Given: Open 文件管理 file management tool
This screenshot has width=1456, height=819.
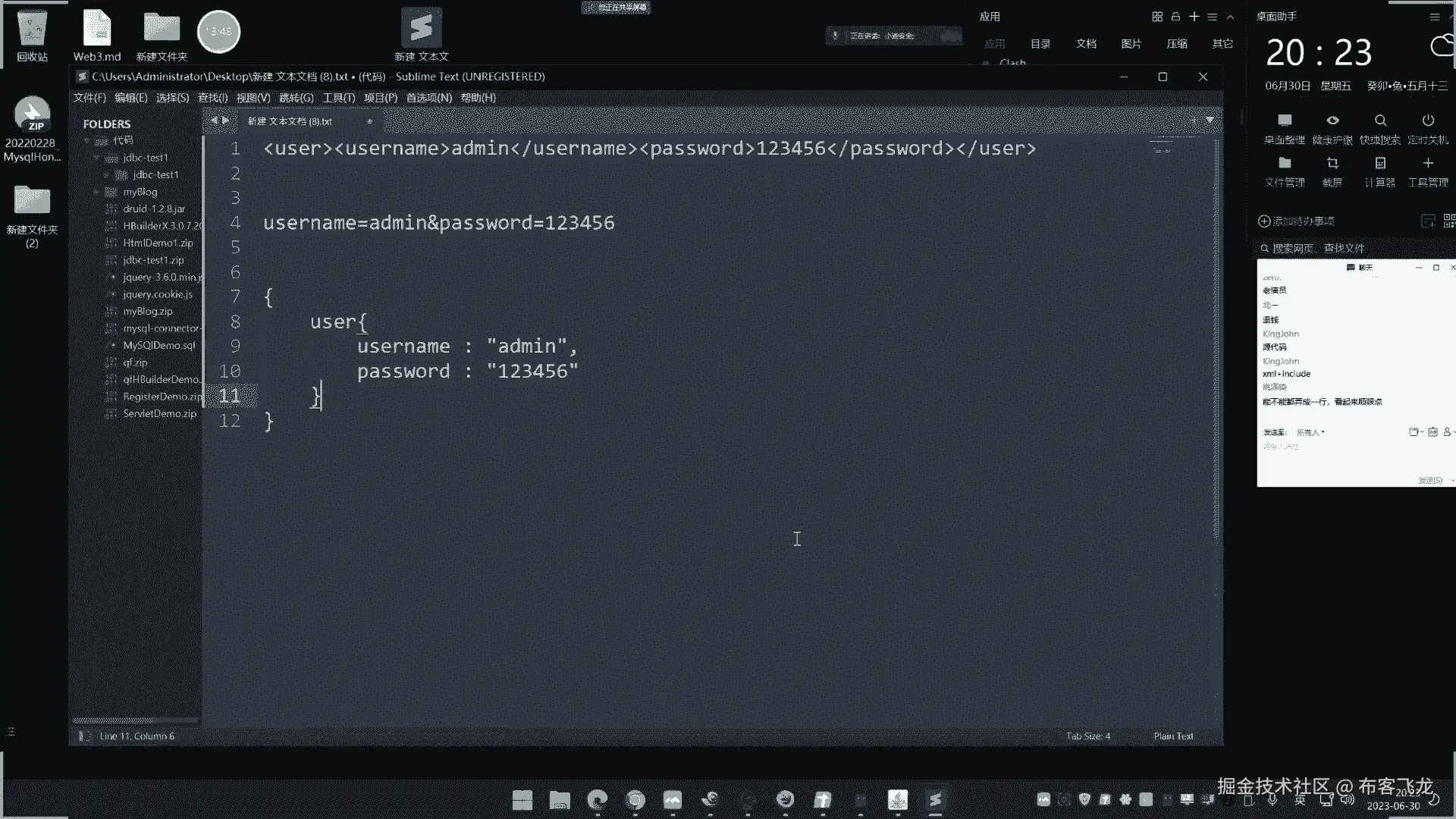Looking at the screenshot, I should [x=1284, y=164].
